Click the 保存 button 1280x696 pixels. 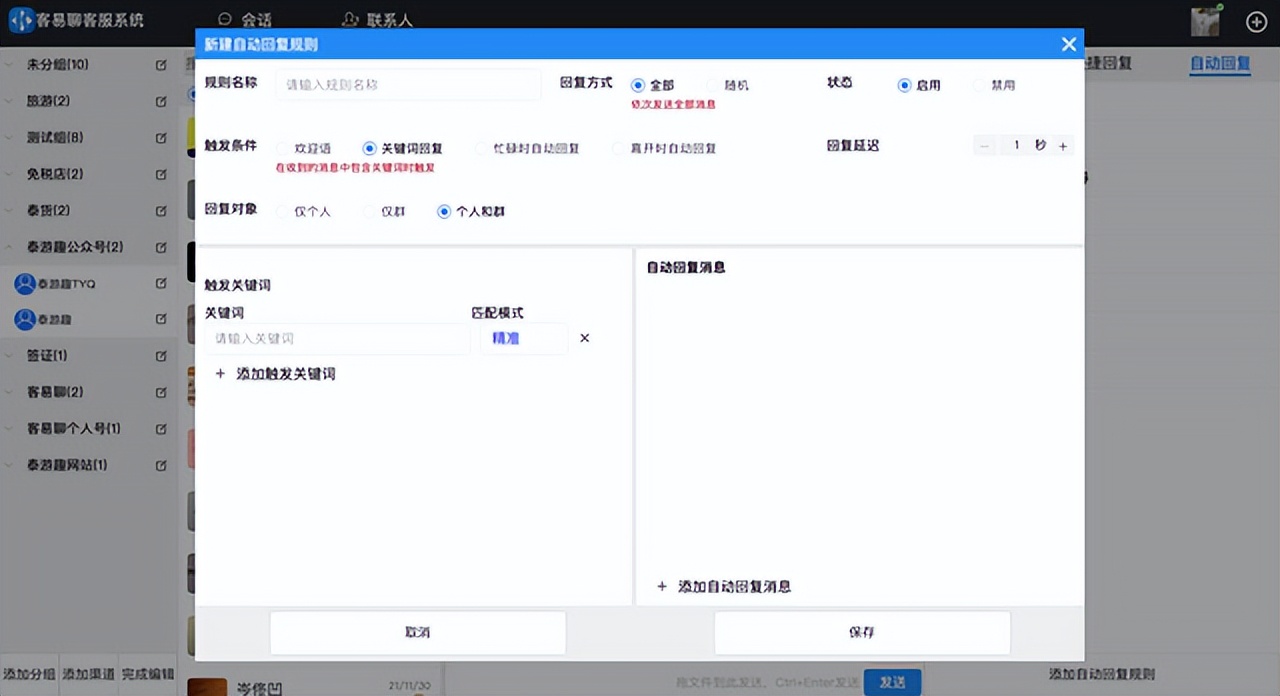pyautogui.click(x=861, y=633)
